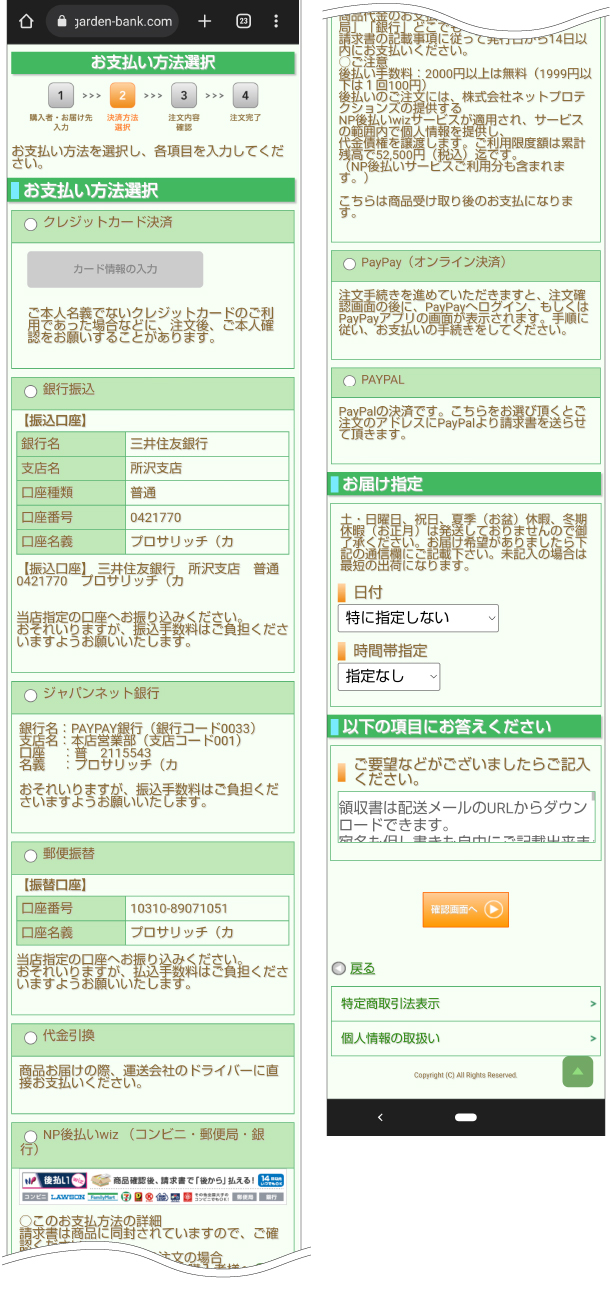Viewport: 610px width, 1291px height.
Task: Click the account number 0421770 cell
Action: click(x=207, y=517)
